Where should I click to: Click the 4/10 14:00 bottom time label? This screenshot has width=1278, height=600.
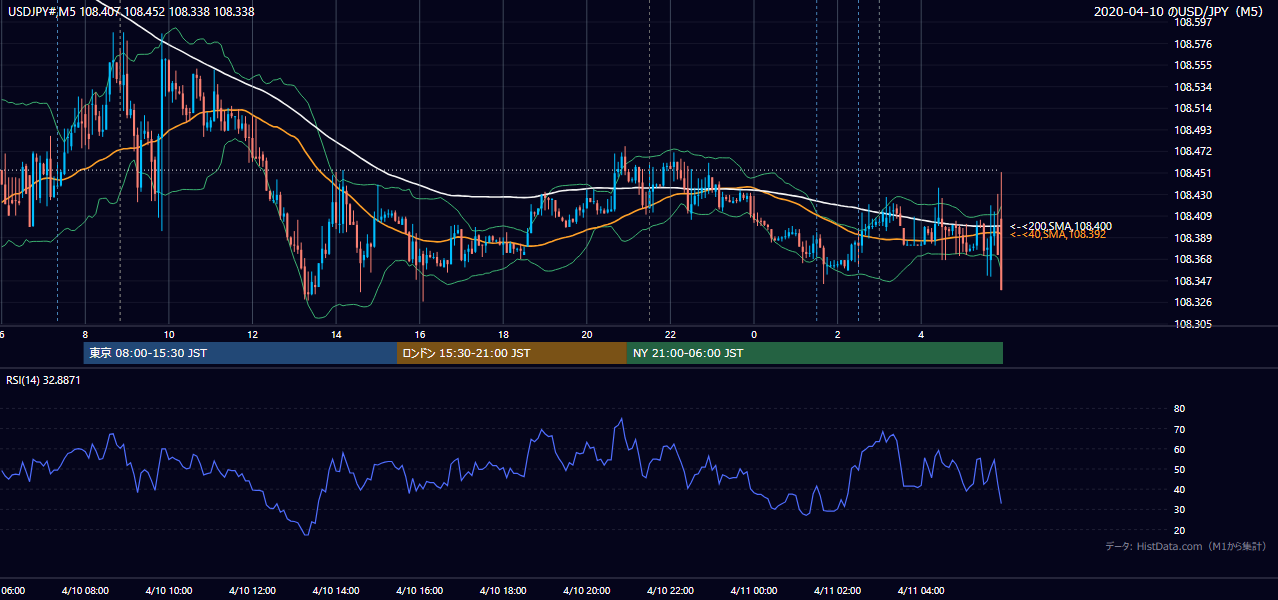(336, 591)
